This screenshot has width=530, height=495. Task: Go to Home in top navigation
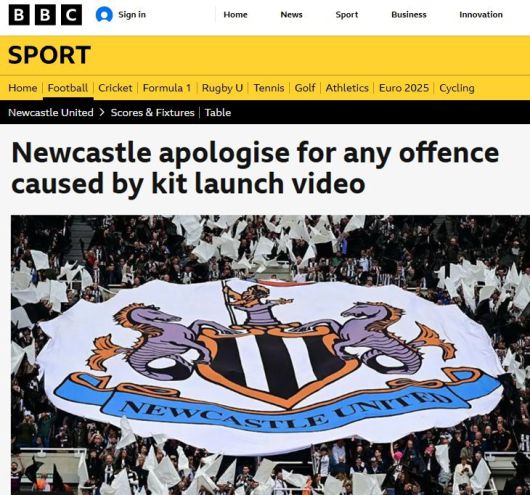pyautogui.click(x=235, y=15)
